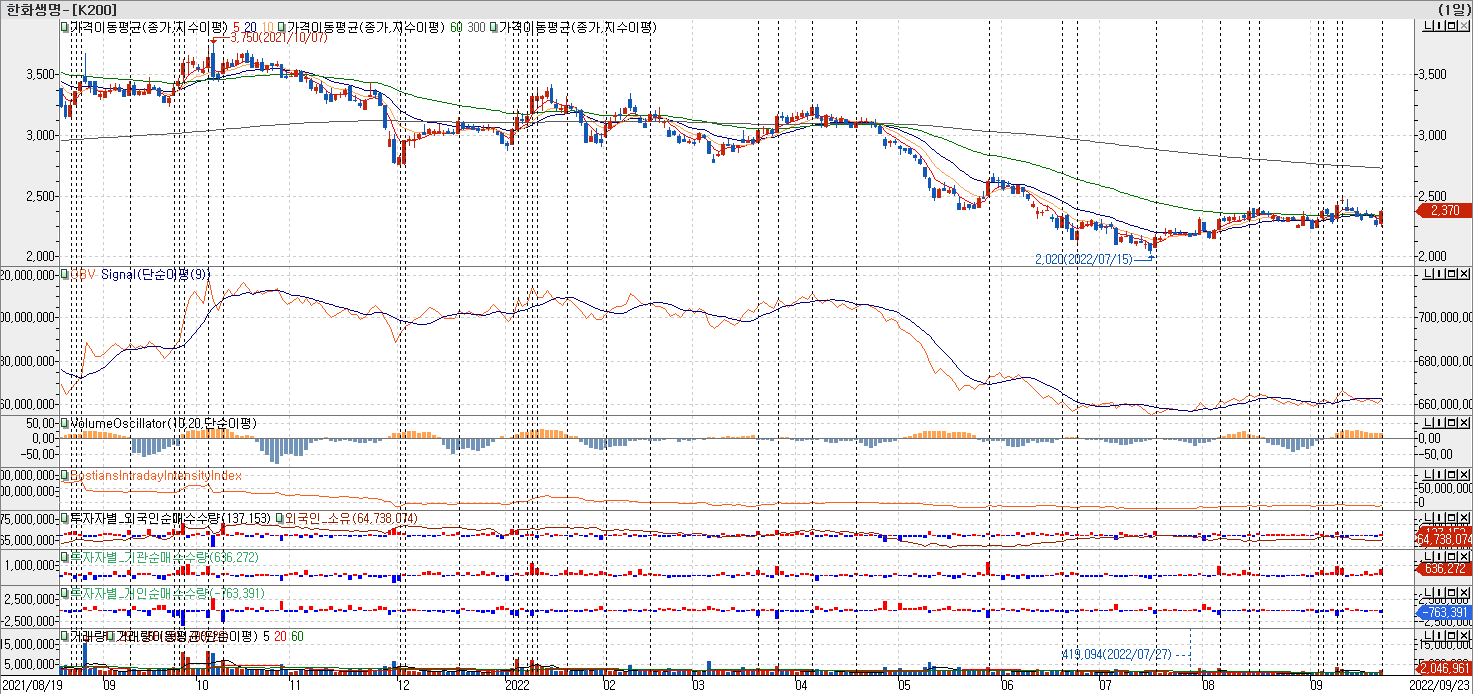
Task: Click the L-shaped icon on the 개인순매수 panel
Action: 1428,593
